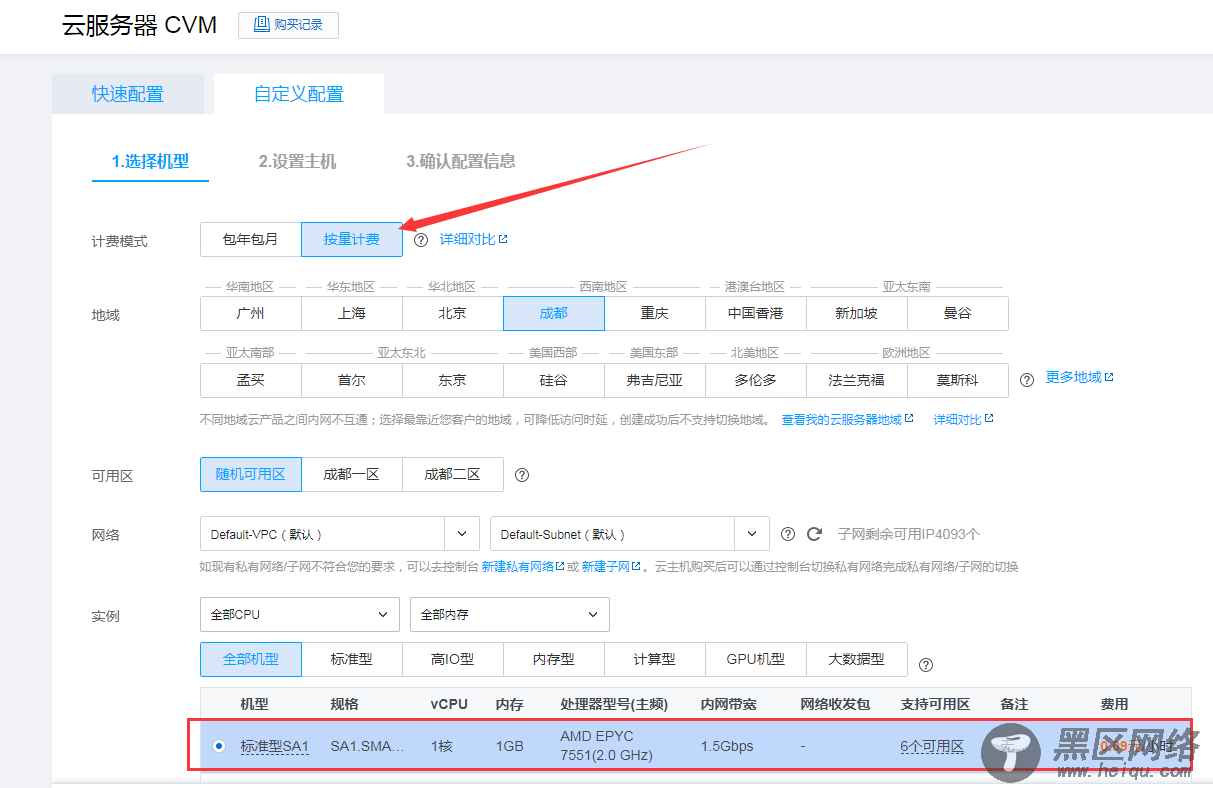Screen dimensions: 1213x788
Task: Select 法兰克福 region
Action: (857, 380)
